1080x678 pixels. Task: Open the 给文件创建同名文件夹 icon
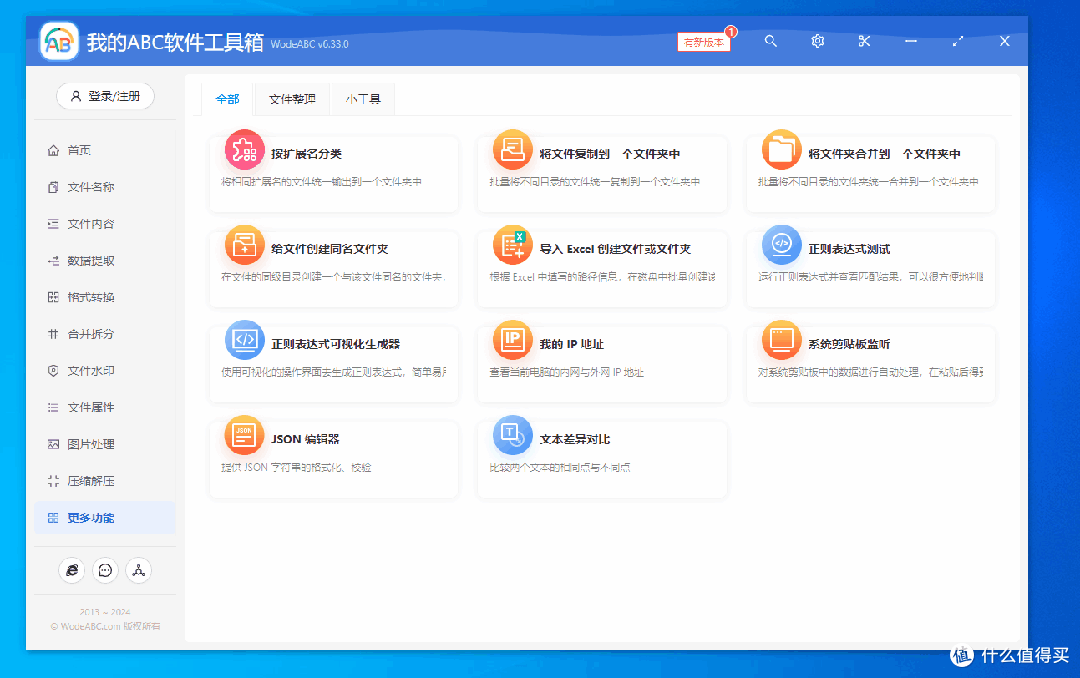245,245
